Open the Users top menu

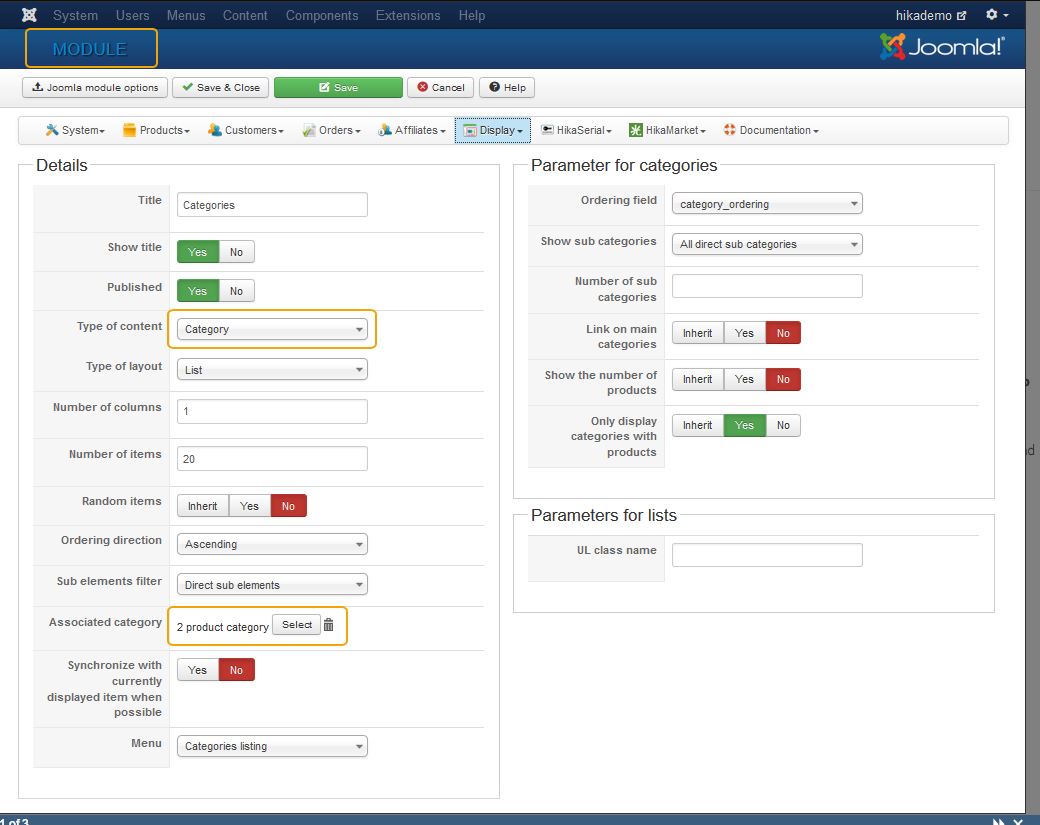coord(133,15)
